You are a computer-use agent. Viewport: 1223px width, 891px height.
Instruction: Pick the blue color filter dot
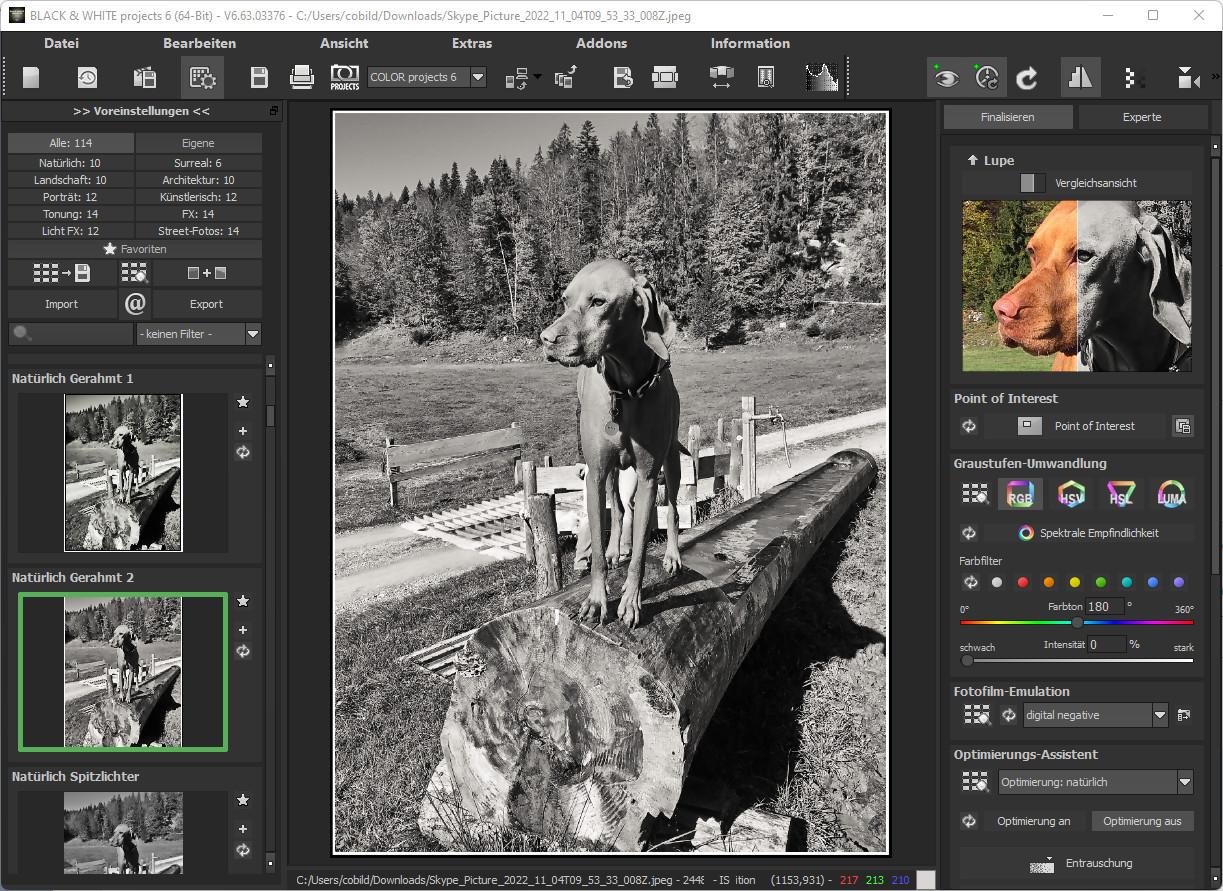coord(1152,582)
